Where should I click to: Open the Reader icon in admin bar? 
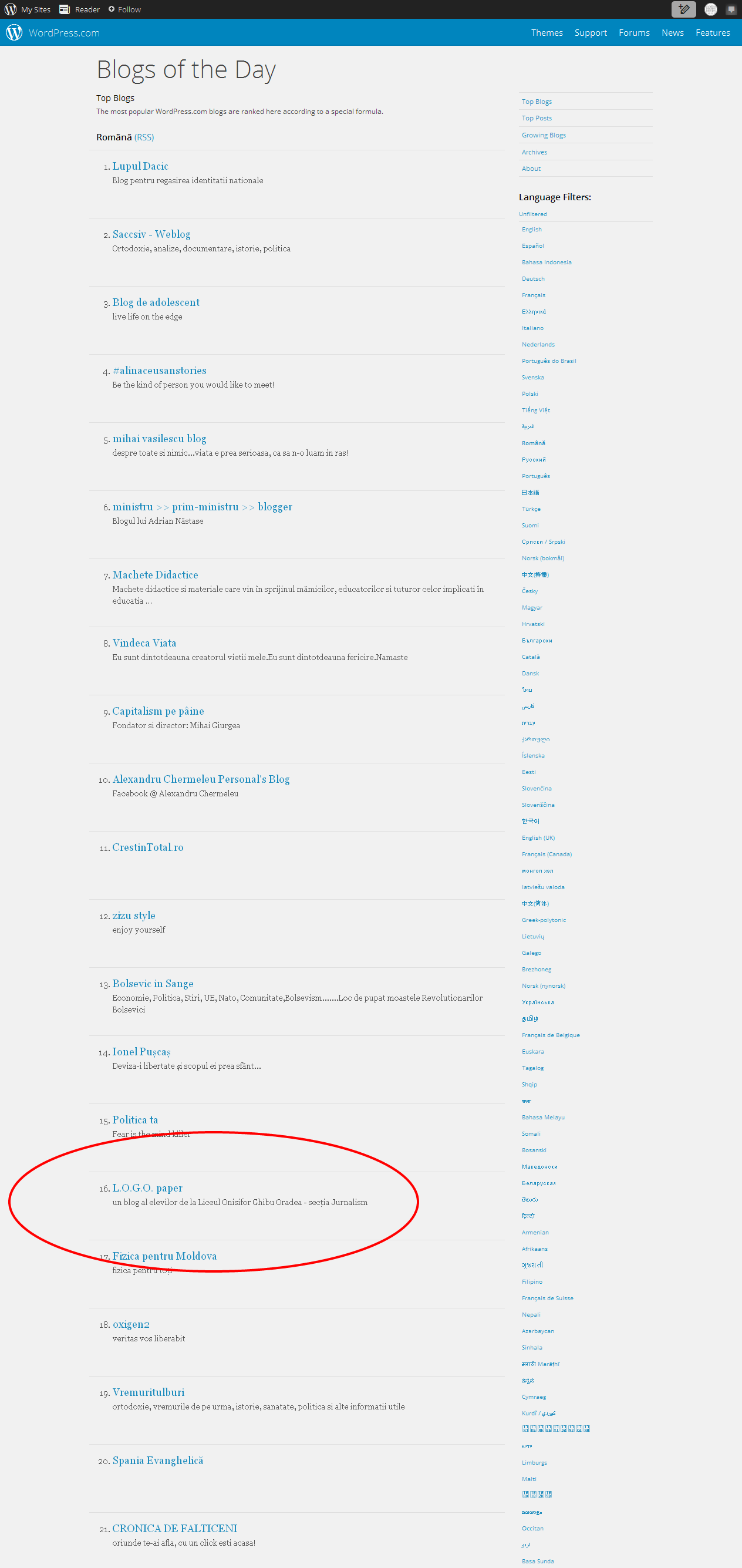(65, 9)
